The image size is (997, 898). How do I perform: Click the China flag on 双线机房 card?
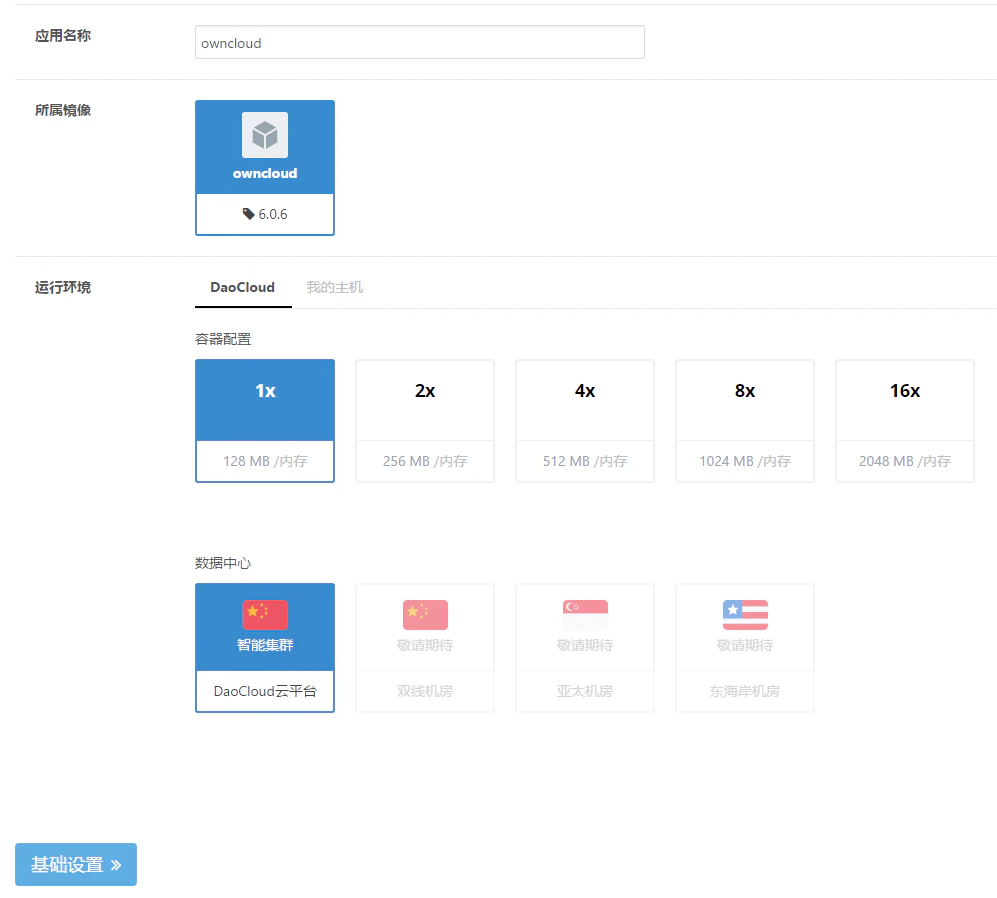(425, 615)
